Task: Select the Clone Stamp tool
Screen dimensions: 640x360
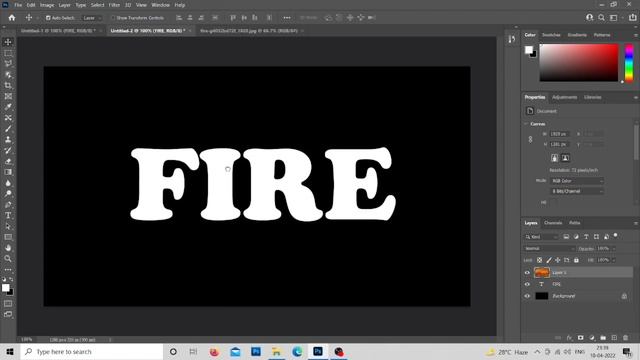Action: point(8,139)
